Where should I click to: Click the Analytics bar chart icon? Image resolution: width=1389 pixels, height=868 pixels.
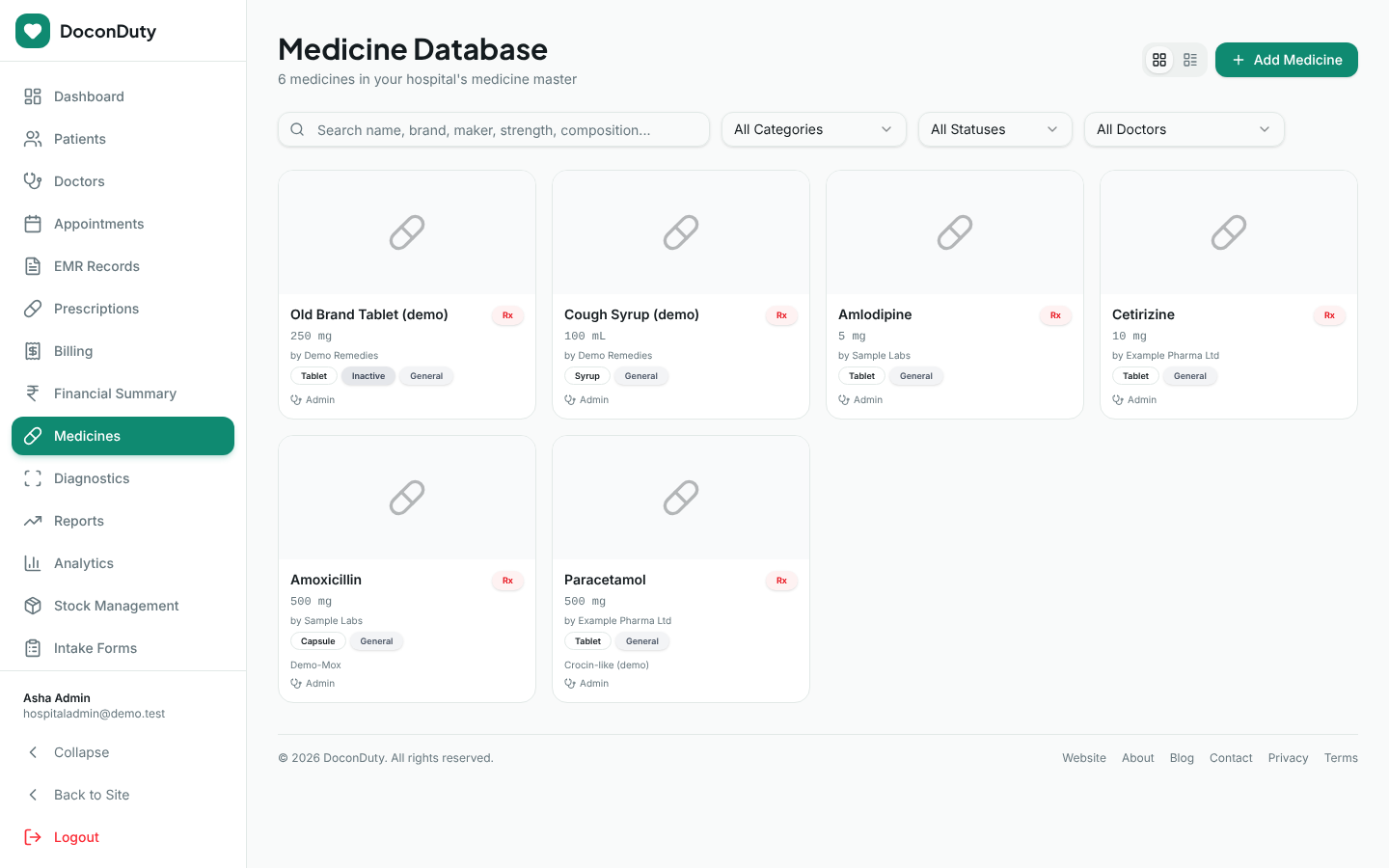33,563
